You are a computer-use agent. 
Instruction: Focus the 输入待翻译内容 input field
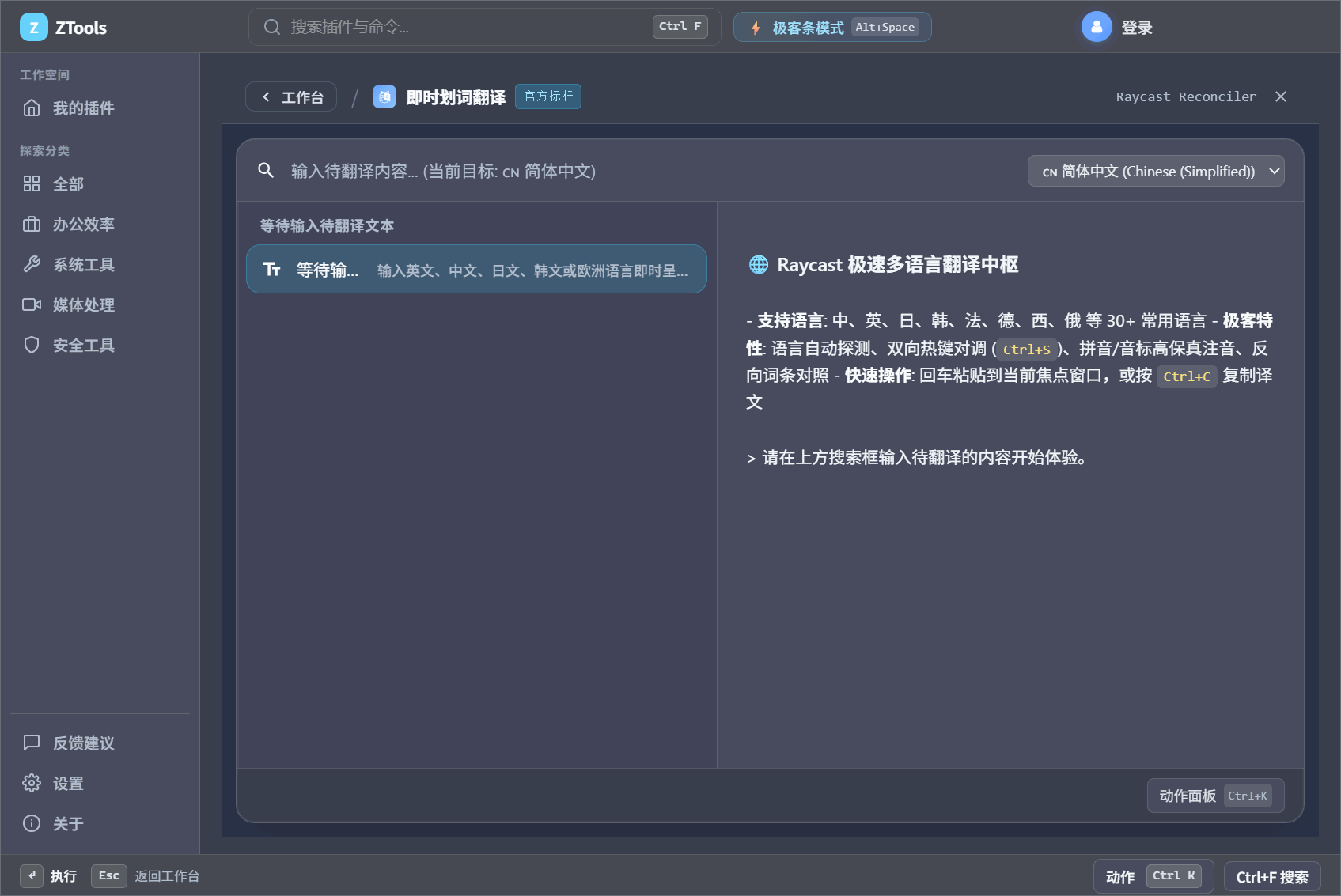(x=649, y=171)
